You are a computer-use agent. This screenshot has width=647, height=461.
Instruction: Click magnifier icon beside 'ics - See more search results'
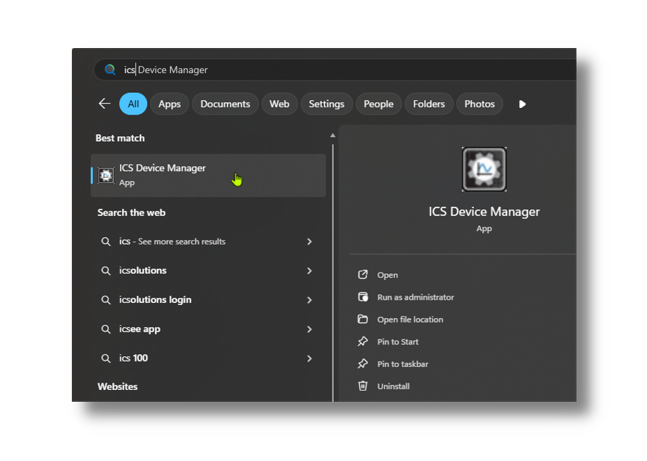tap(106, 241)
